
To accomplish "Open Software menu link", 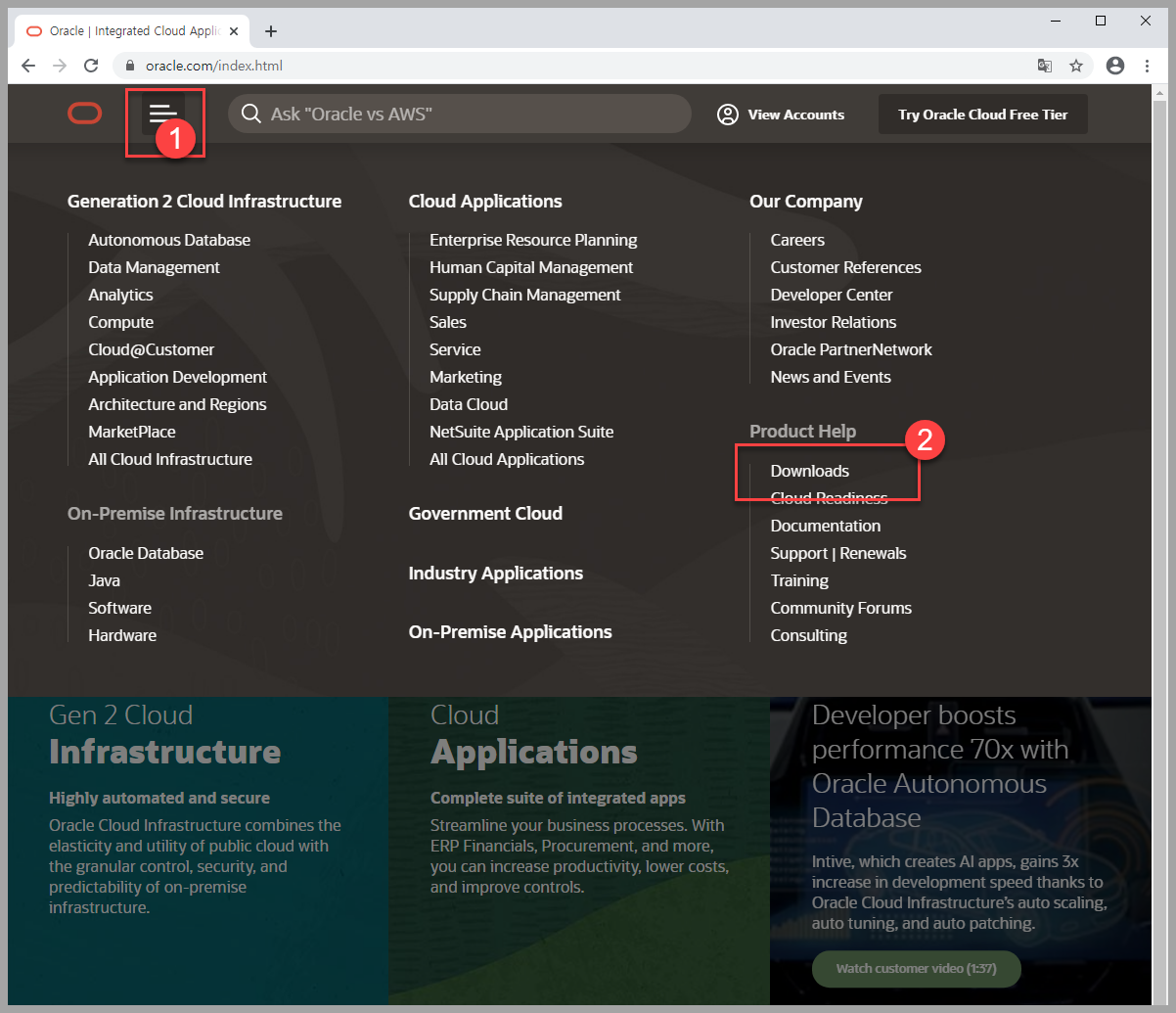I will point(119,608).
